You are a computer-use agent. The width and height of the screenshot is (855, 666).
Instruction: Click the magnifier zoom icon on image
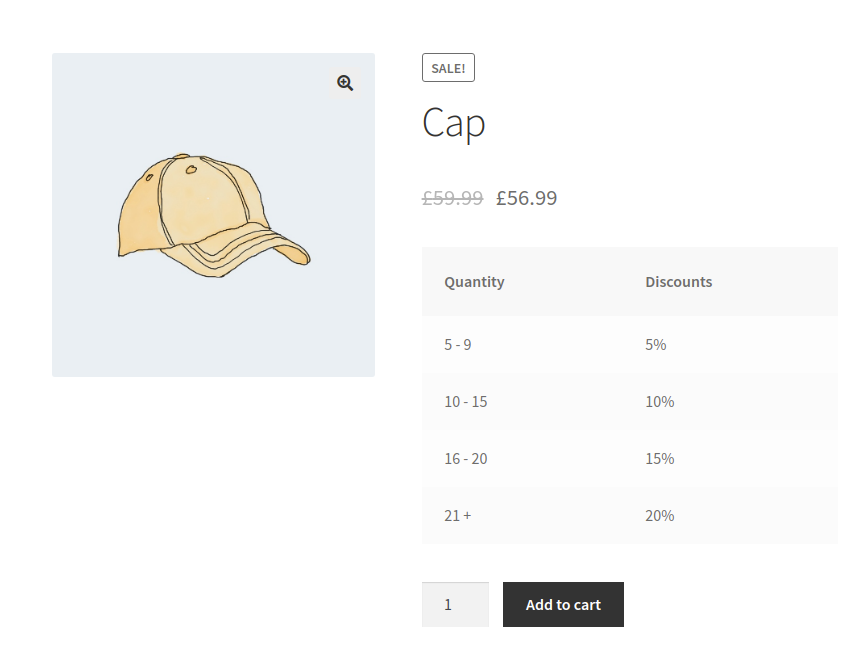[x=345, y=83]
